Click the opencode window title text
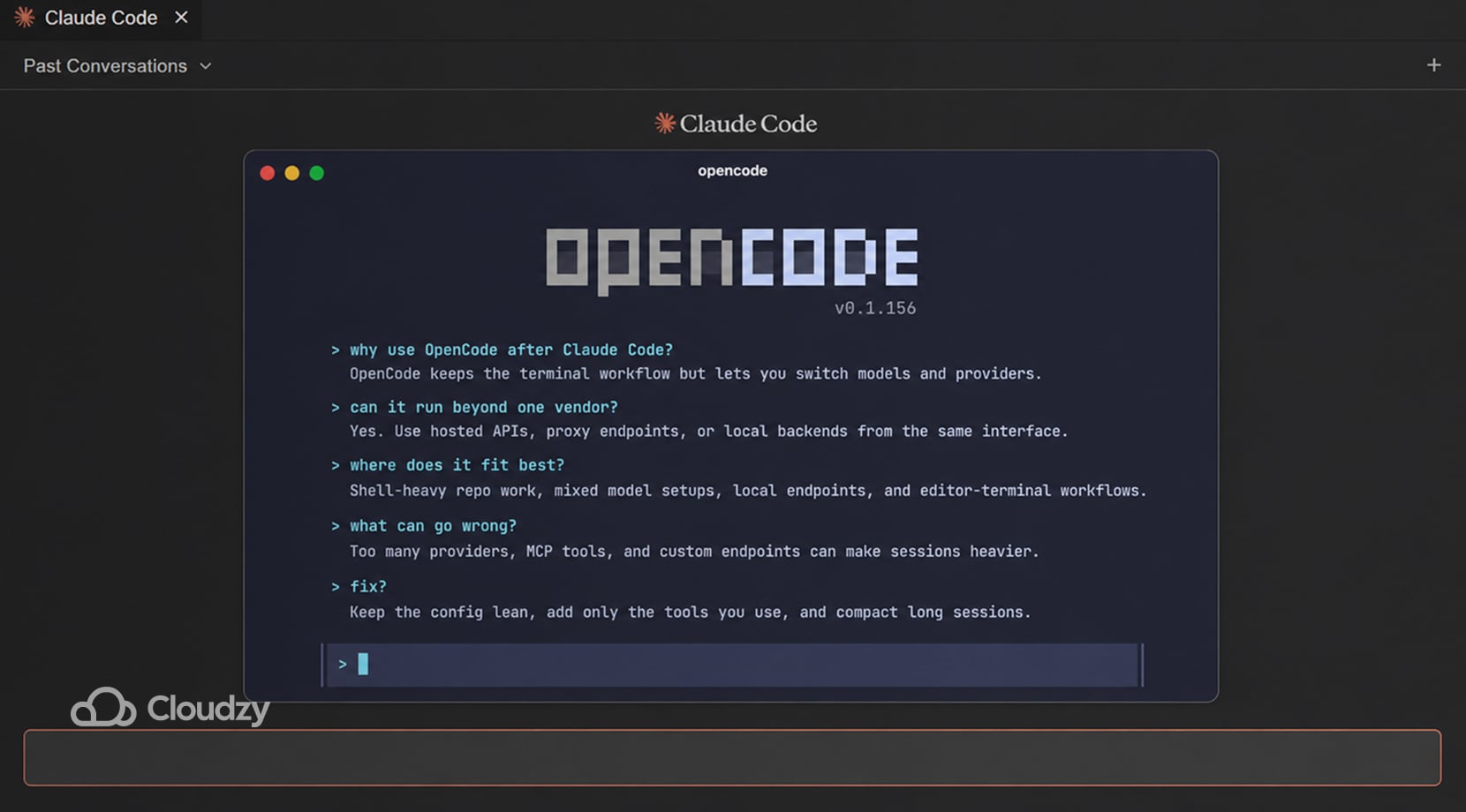The image size is (1466, 812). 731,170
